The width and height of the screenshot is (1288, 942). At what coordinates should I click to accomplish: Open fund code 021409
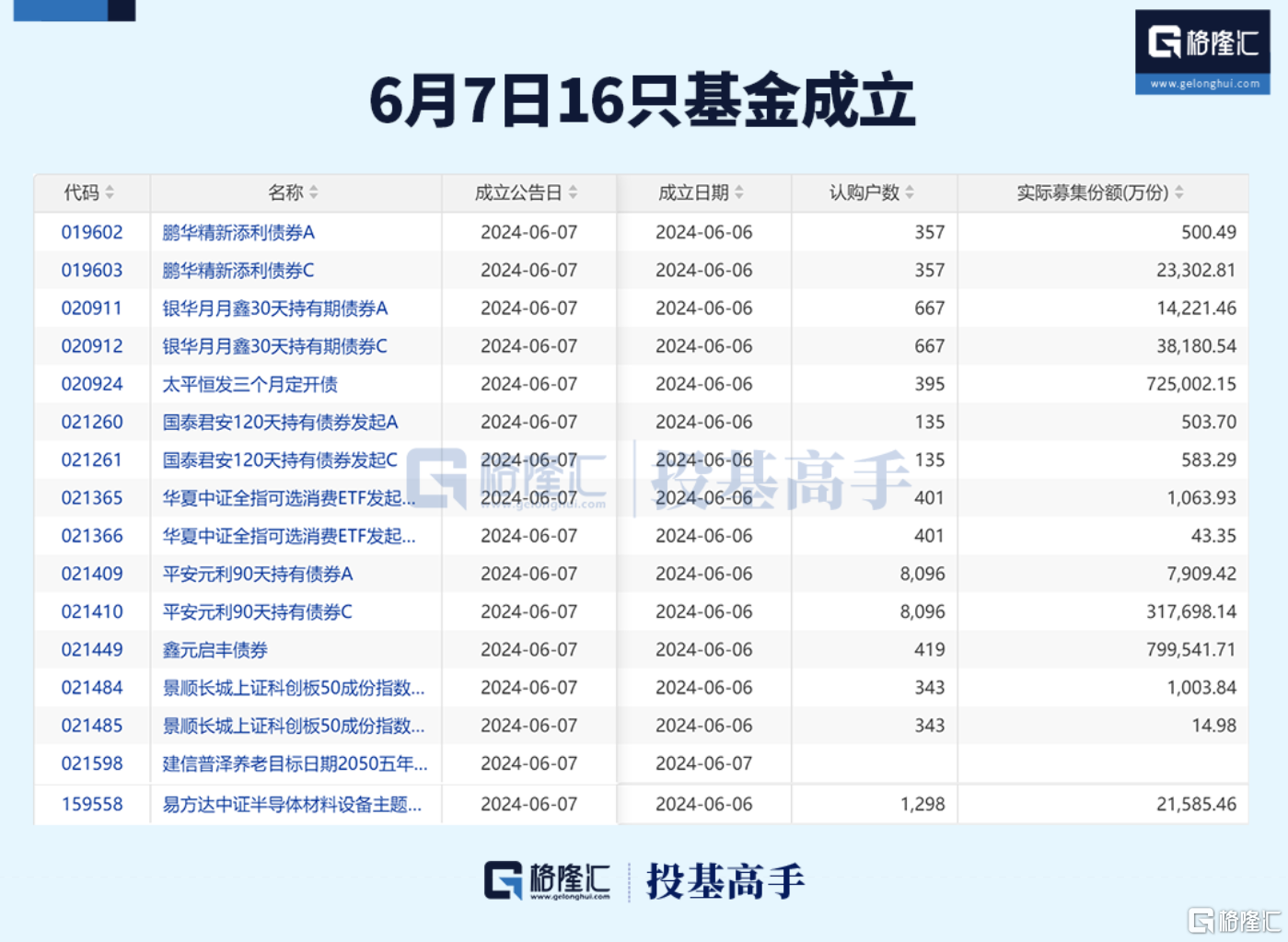tap(92, 574)
